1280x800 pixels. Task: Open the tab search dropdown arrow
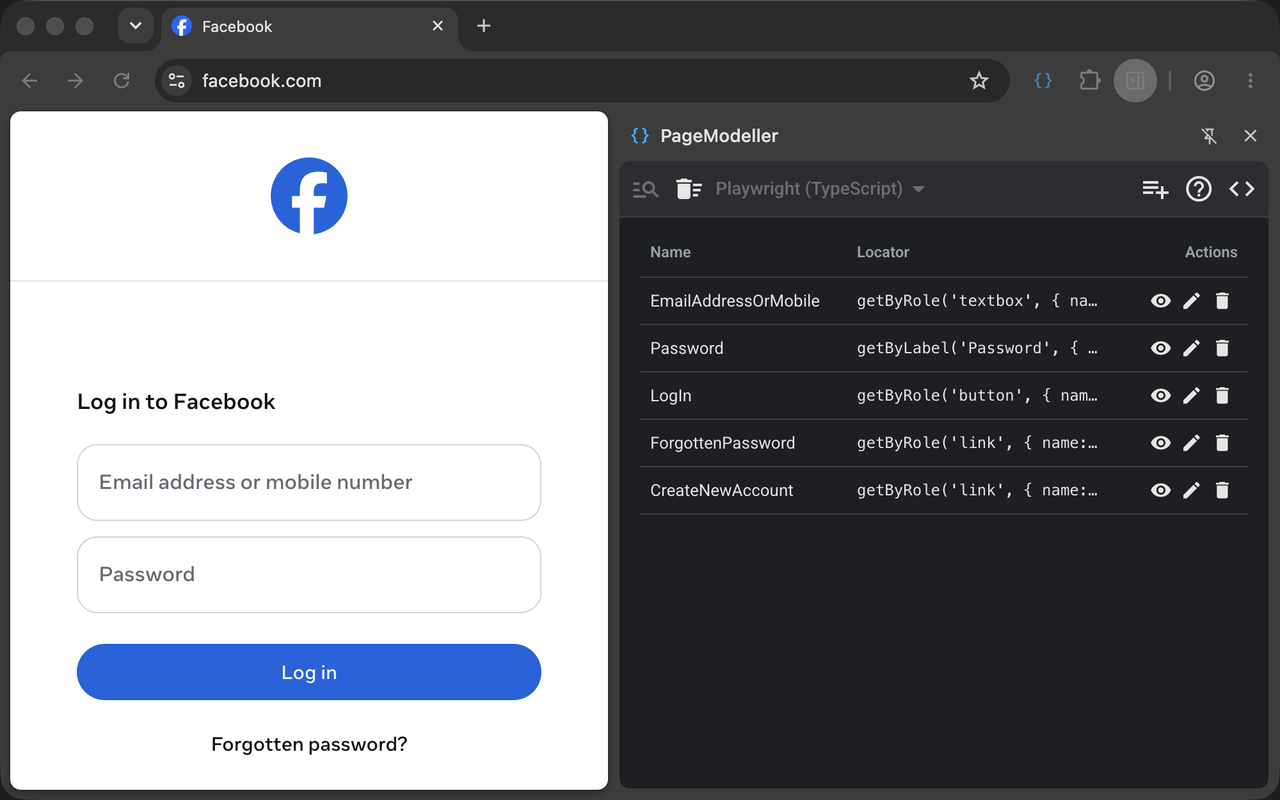[x=135, y=26]
